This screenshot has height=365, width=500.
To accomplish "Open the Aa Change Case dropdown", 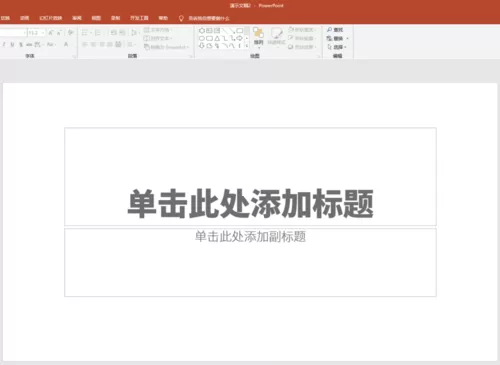I will point(51,44).
